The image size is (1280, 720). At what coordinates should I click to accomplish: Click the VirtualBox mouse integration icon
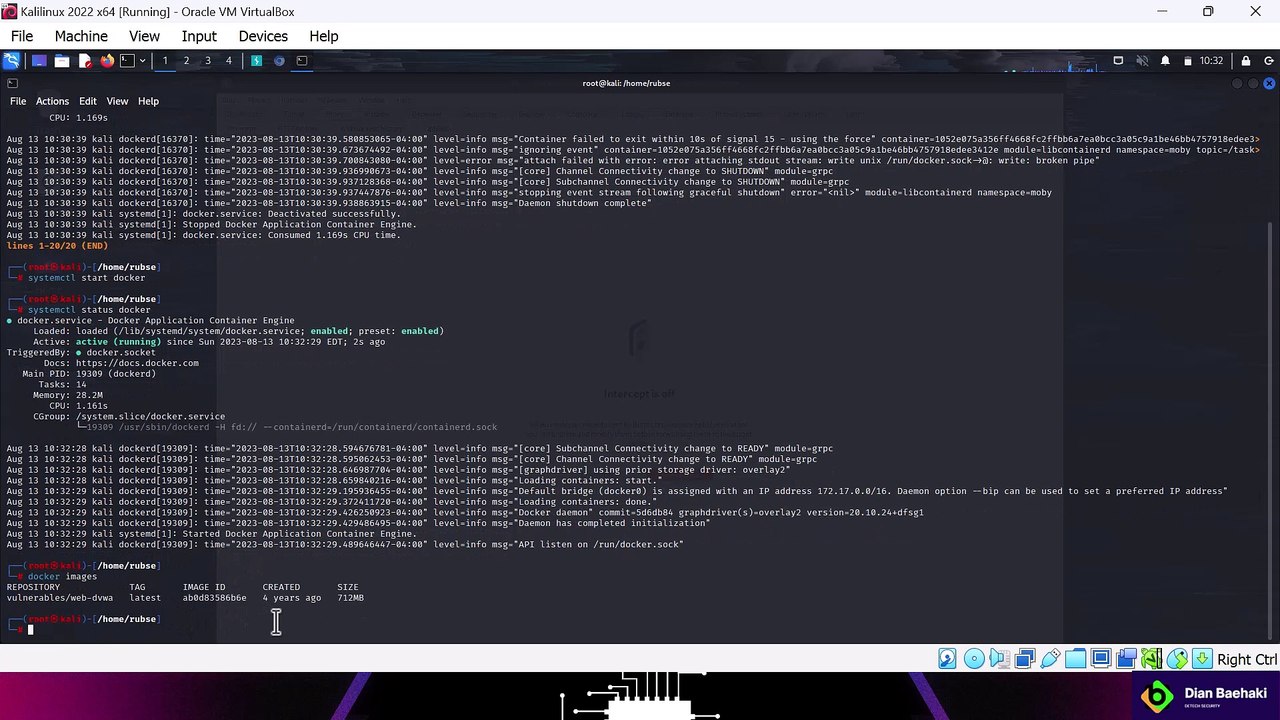[x=1177, y=659]
